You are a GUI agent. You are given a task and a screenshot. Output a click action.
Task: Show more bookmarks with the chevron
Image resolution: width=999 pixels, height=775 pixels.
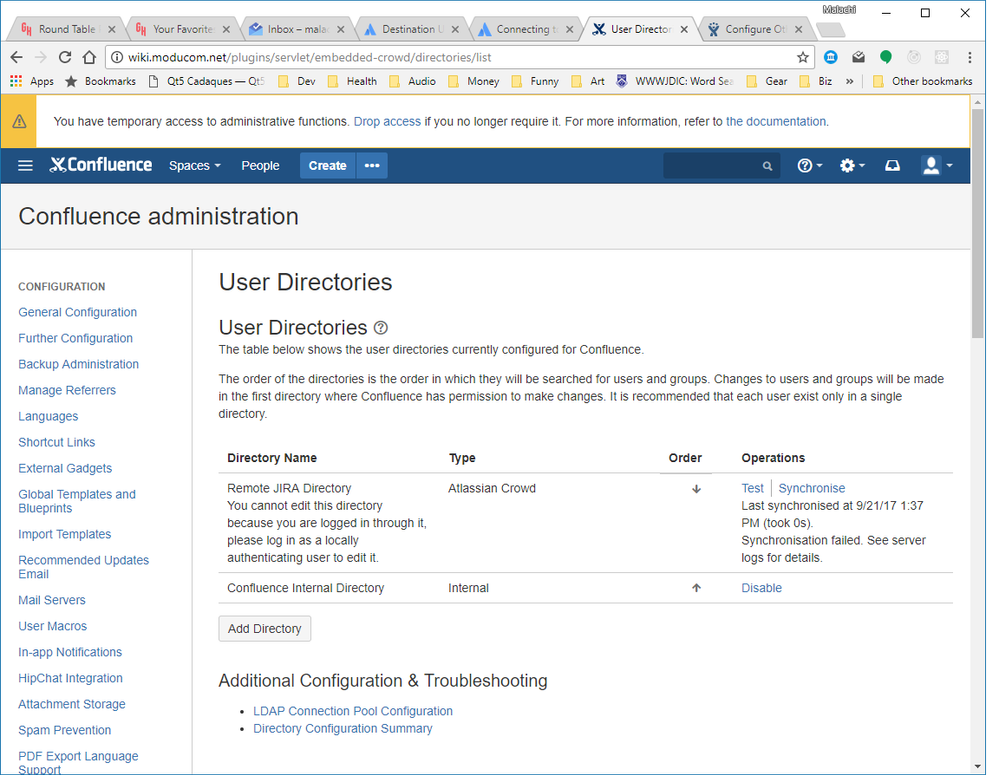pyautogui.click(x=849, y=82)
